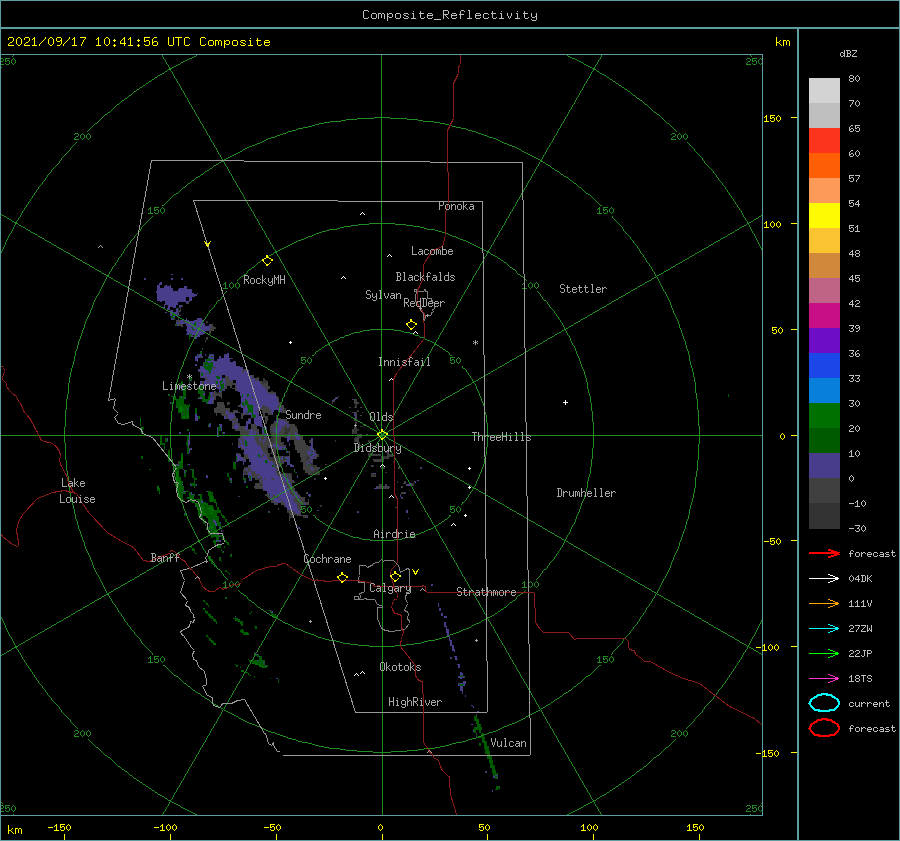
Task: Click the Airdrie city label
Action: tap(394, 534)
